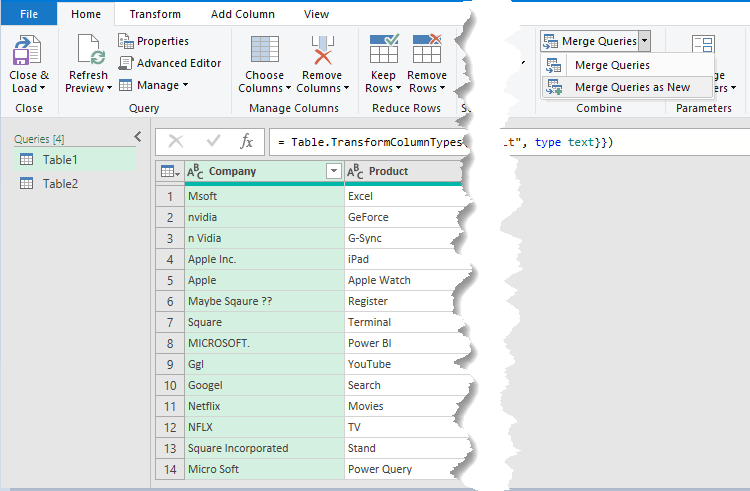This screenshot has width=750, height=491.
Task: Switch to the Add Column tab
Action: click(x=243, y=14)
